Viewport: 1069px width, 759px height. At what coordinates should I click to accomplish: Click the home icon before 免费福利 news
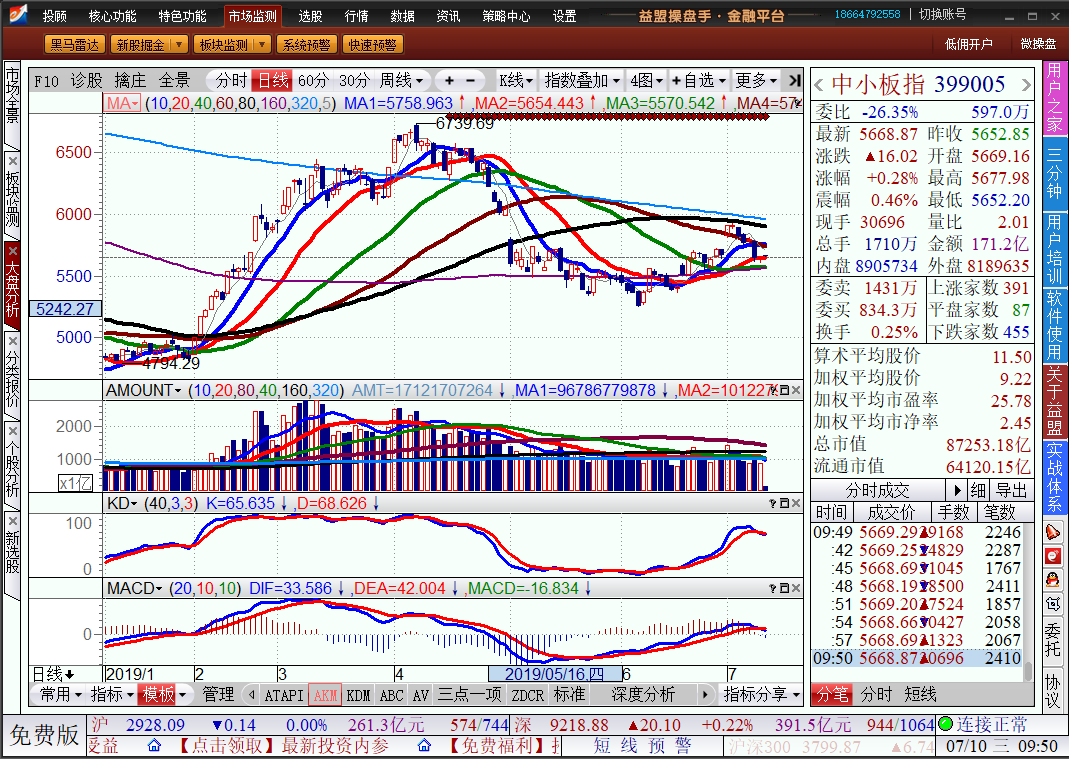(424, 745)
